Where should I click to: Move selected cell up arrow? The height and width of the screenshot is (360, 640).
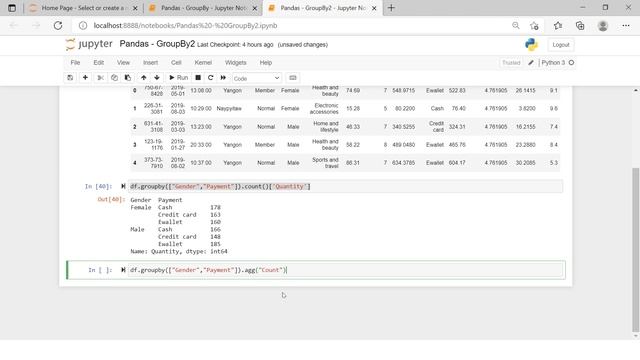point(144,78)
